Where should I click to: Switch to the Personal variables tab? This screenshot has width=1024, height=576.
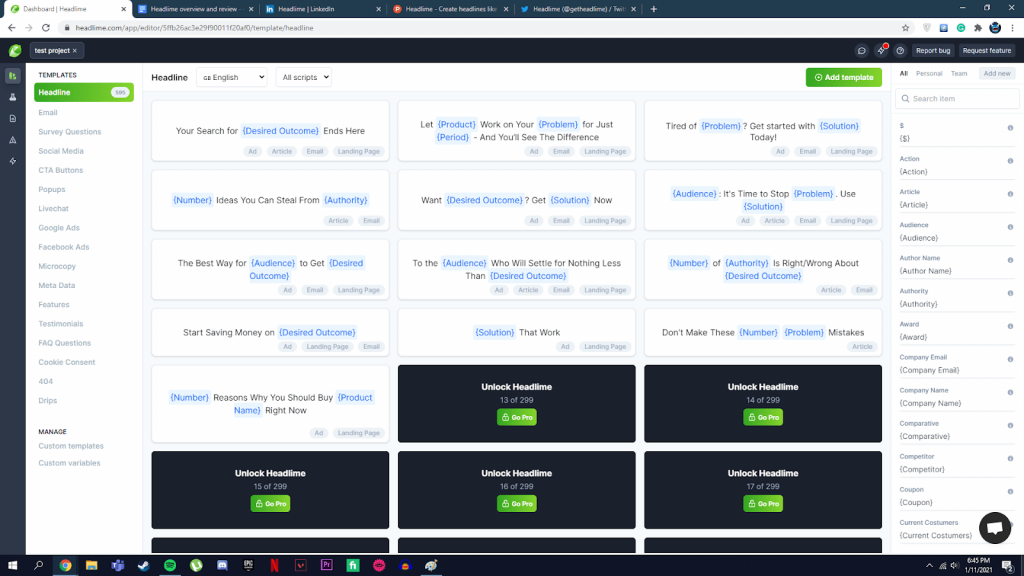coord(929,74)
